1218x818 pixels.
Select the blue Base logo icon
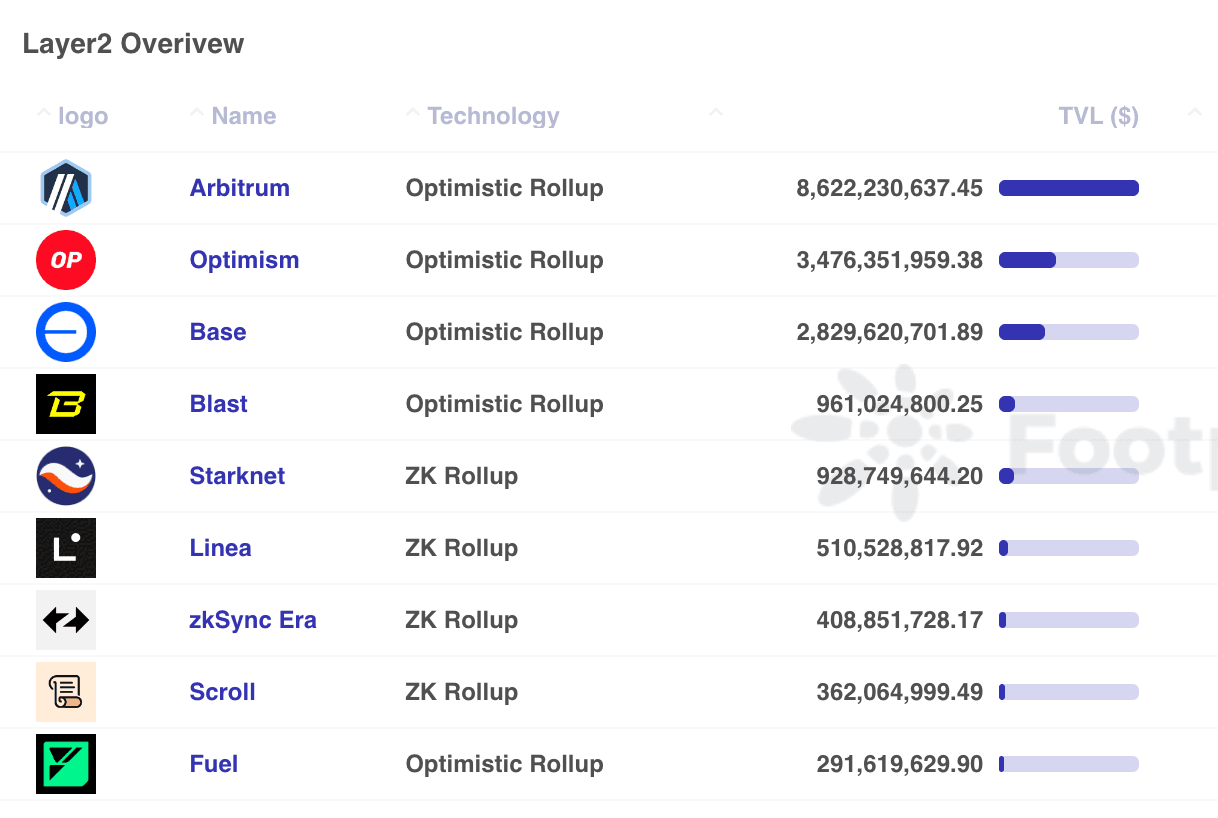pos(66,332)
